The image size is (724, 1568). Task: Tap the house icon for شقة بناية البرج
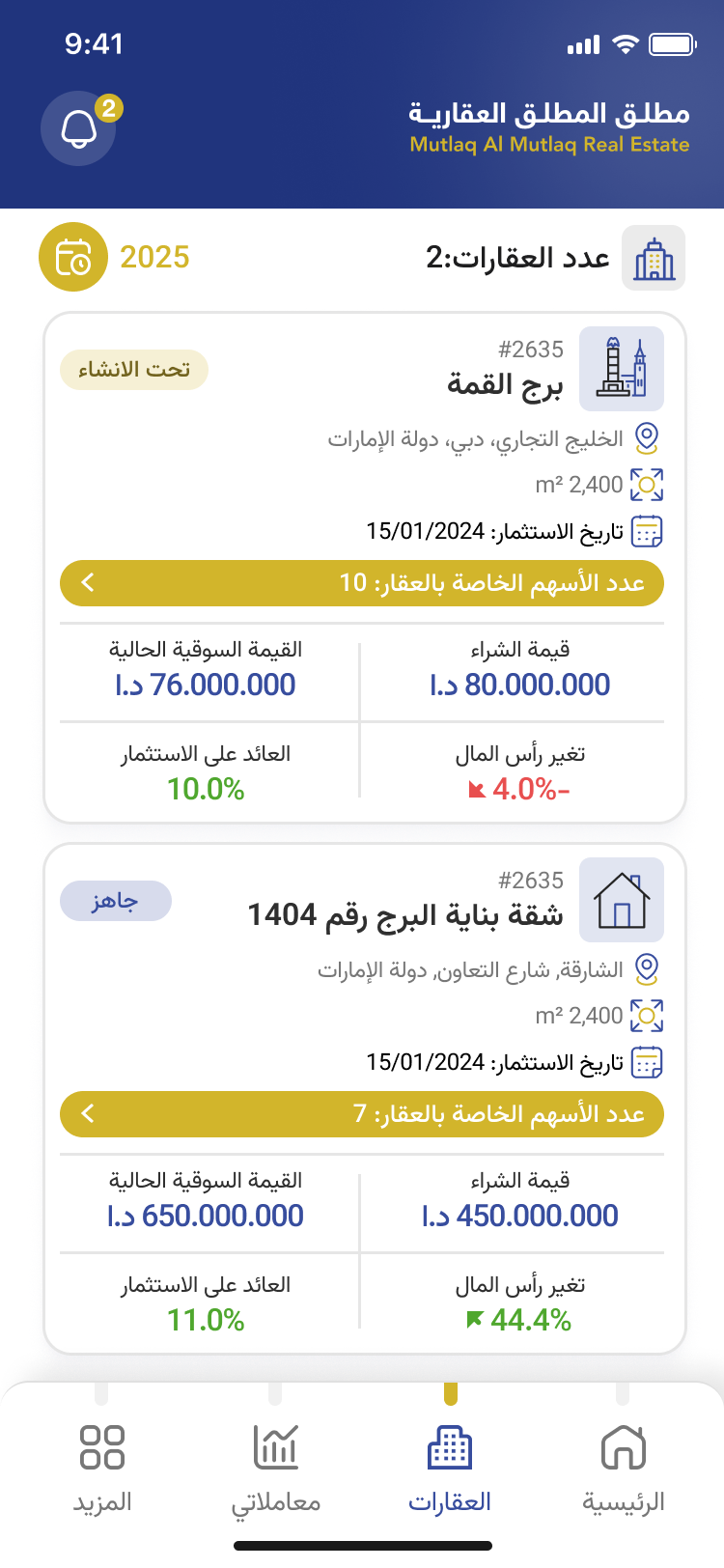pos(622,900)
